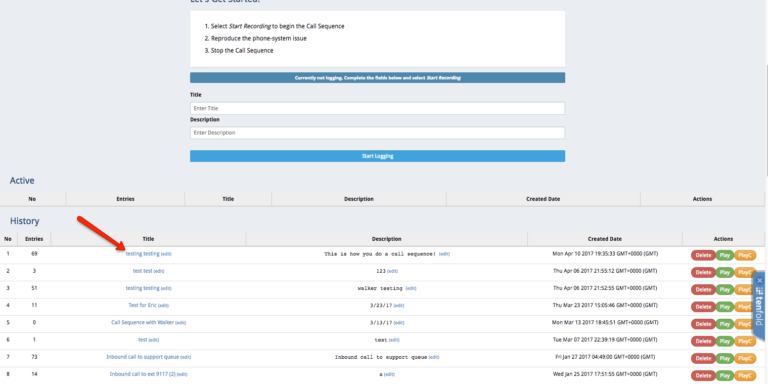This screenshot has width=768, height=384.
Task: Delete the Tue Mar 07 2017 row
Action: click(703, 341)
